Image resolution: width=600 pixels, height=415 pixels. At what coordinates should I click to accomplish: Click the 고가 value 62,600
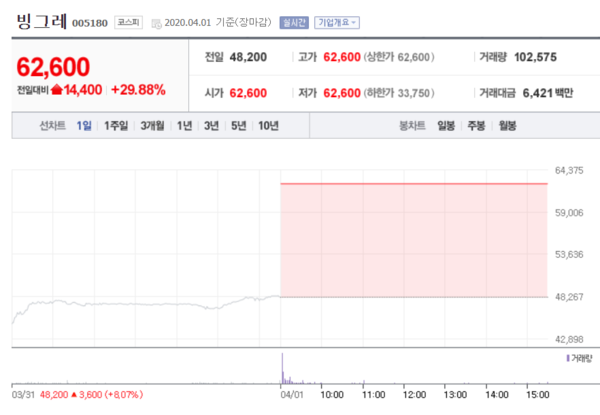(342, 57)
